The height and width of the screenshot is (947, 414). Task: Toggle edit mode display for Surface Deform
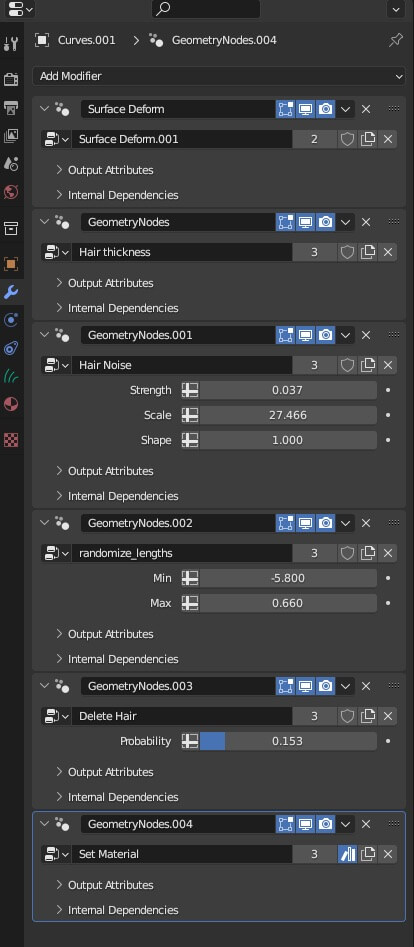click(x=285, y=109)
